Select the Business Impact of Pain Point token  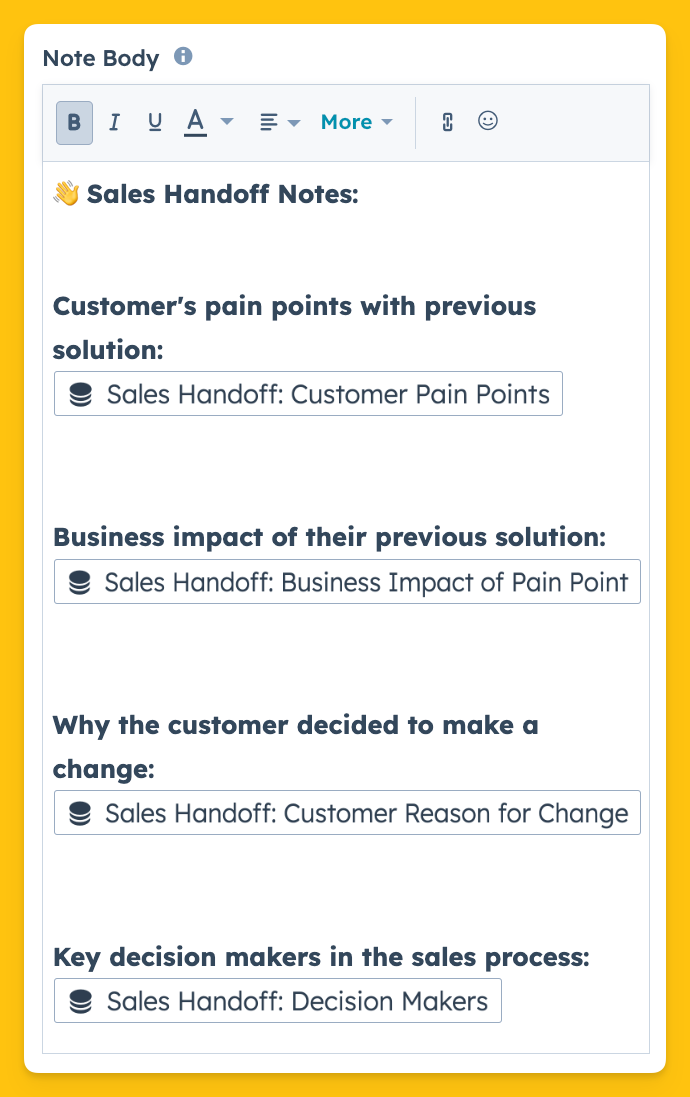347,581
